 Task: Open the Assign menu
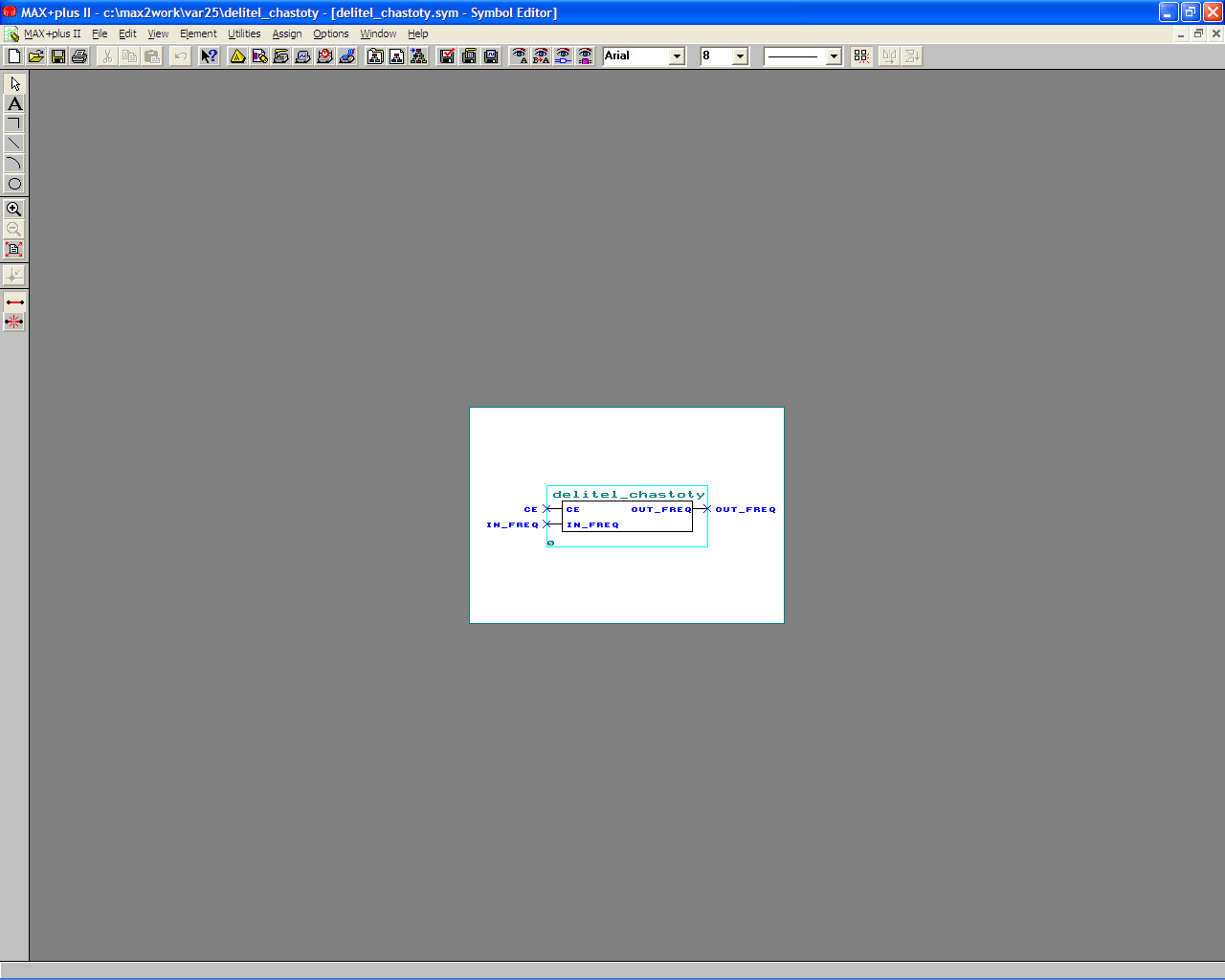287,33
